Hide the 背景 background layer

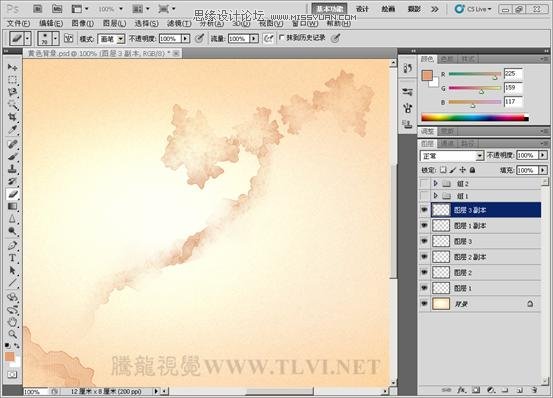pos(424,304)
